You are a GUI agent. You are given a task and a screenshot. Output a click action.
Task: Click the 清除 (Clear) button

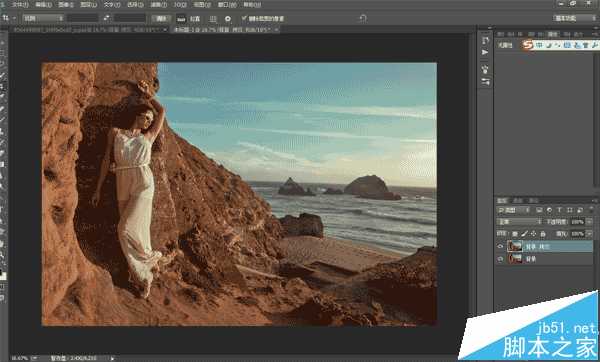[x=161, y=18]
